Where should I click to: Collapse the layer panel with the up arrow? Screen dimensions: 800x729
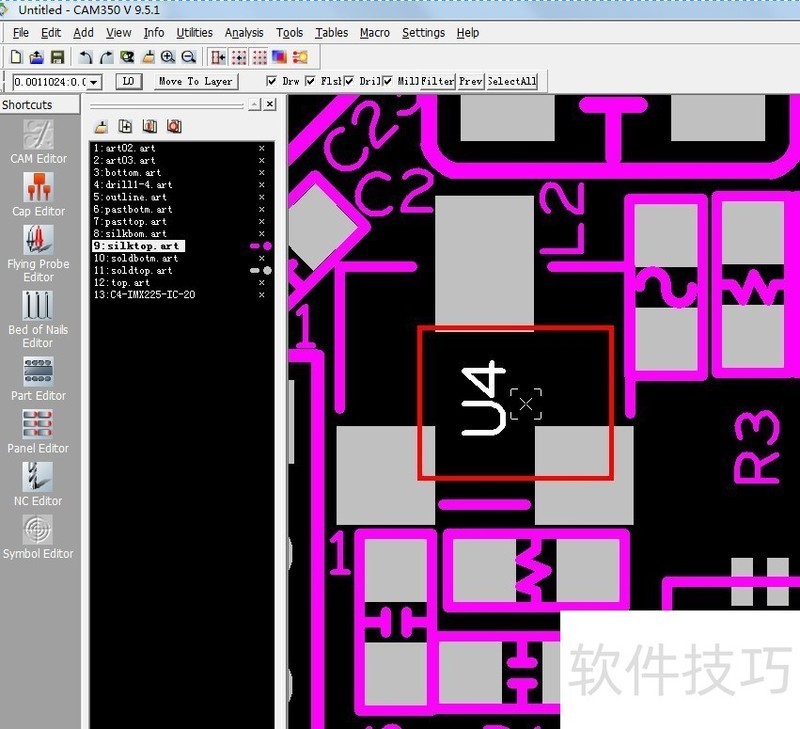pos(255,105)
